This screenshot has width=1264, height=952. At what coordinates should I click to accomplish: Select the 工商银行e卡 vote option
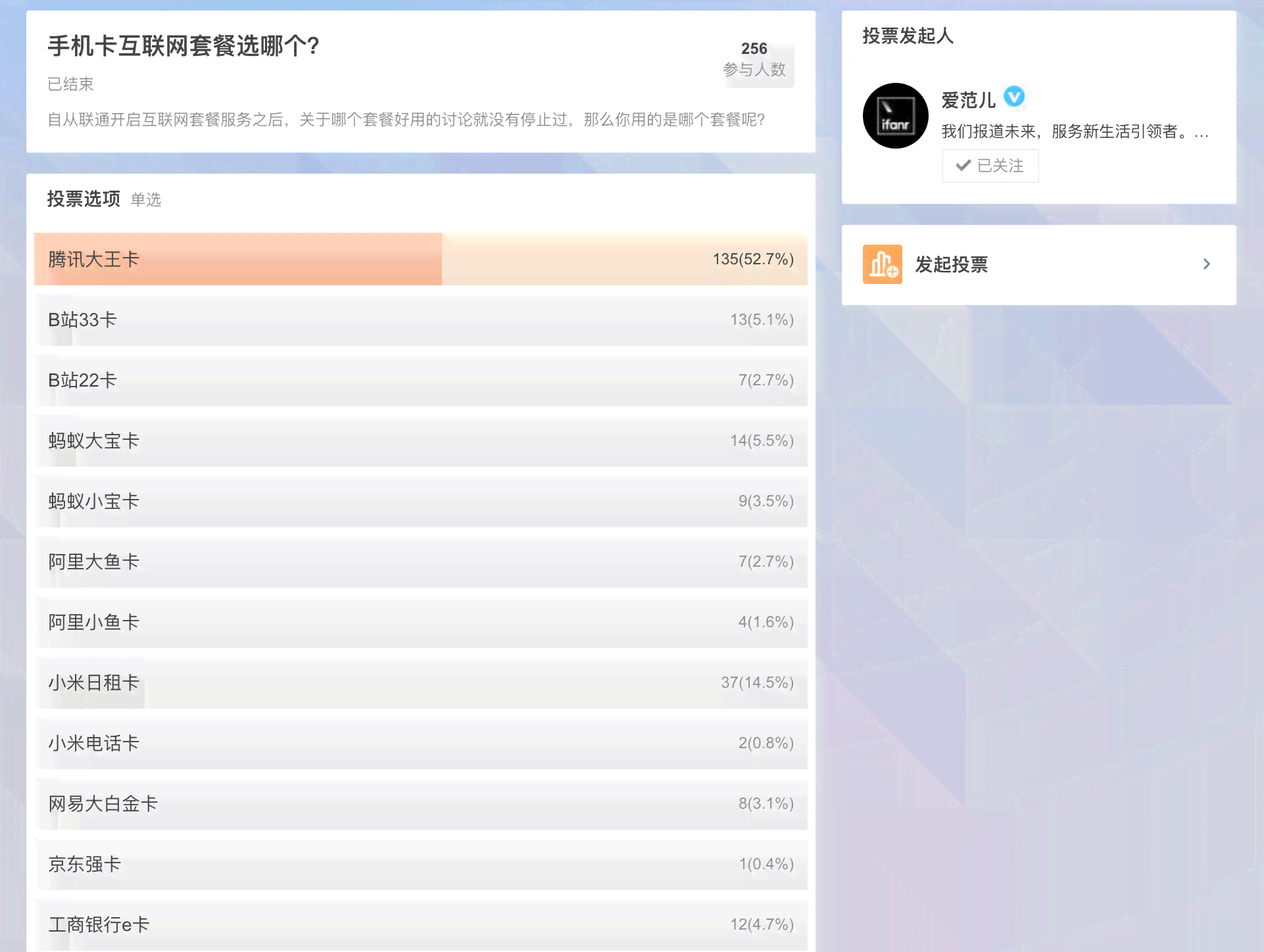click(421, 924)
